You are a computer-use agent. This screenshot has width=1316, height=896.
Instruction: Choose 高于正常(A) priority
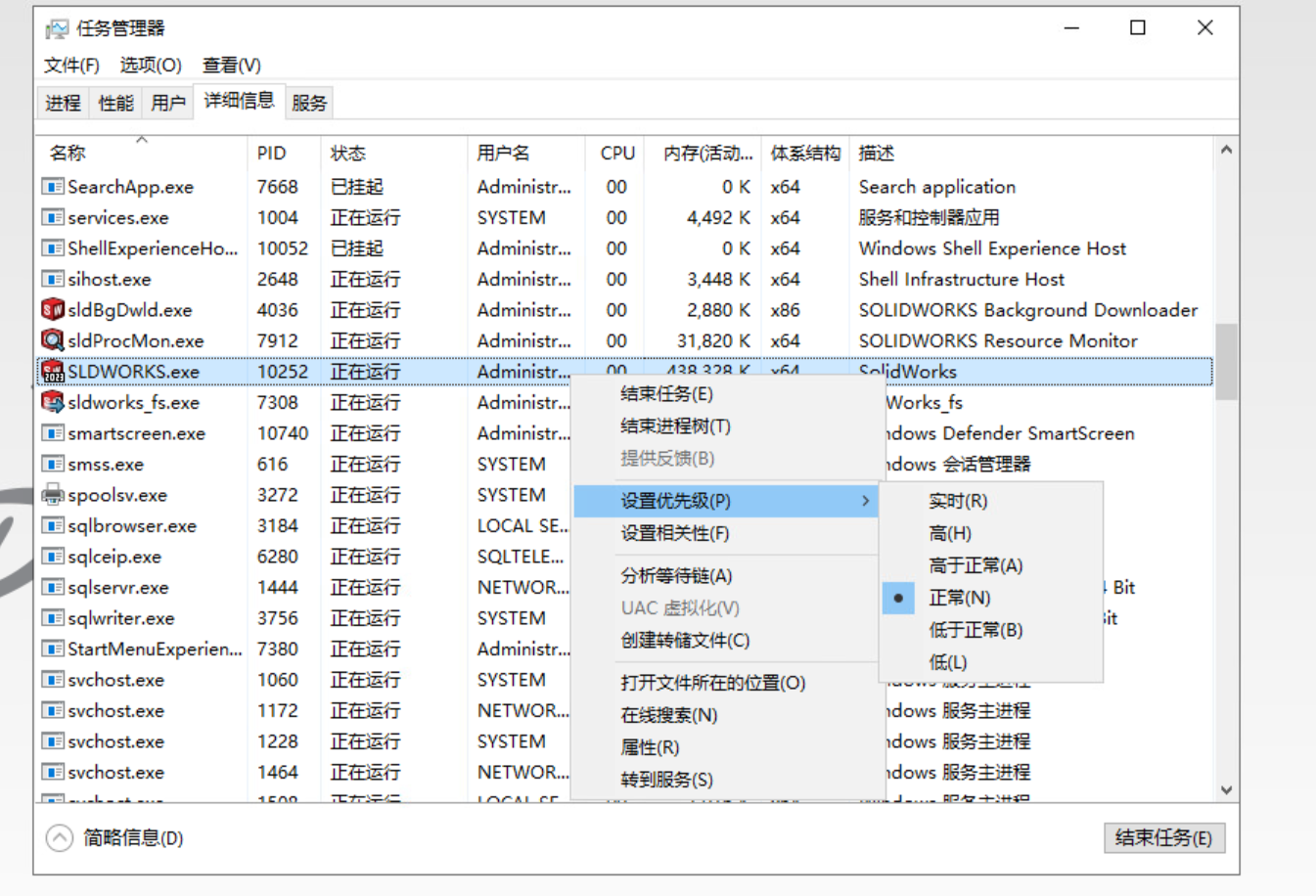[991, 565]
